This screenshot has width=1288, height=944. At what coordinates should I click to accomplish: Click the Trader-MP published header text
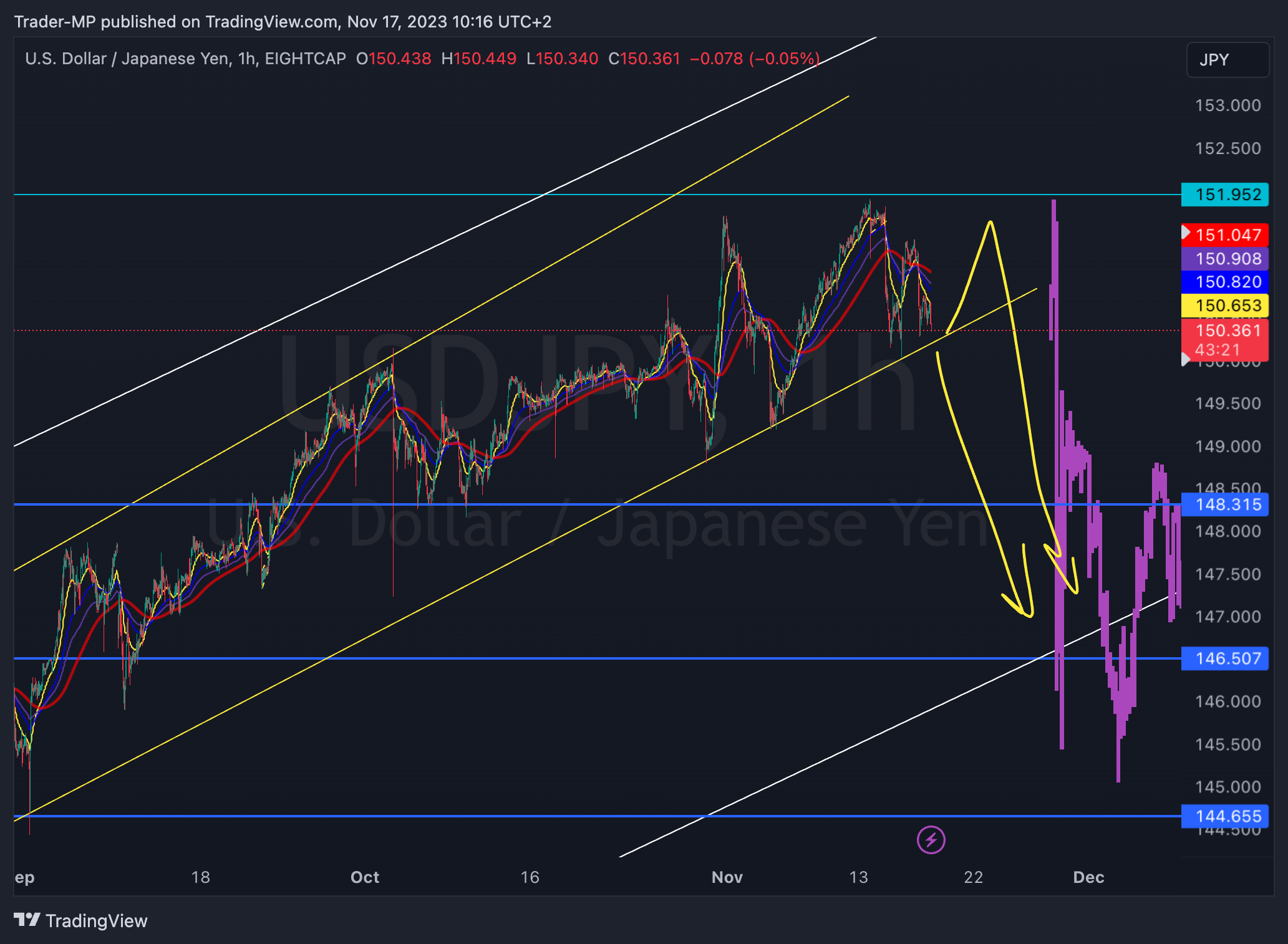pos(283,22)
